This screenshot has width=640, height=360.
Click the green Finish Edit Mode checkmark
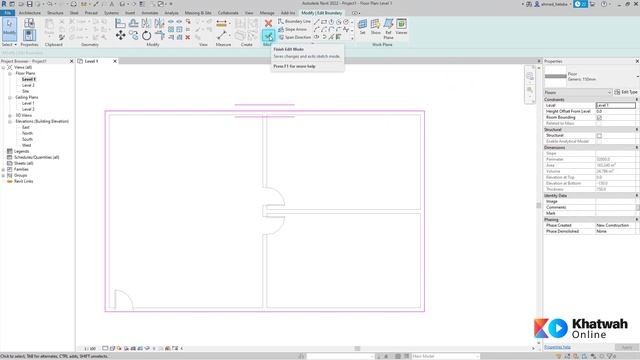[268, 36]
